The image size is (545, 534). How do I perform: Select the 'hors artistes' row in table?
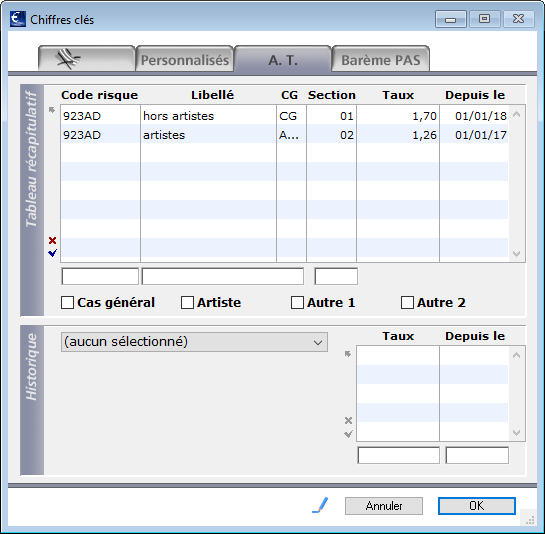pos(285,116)
